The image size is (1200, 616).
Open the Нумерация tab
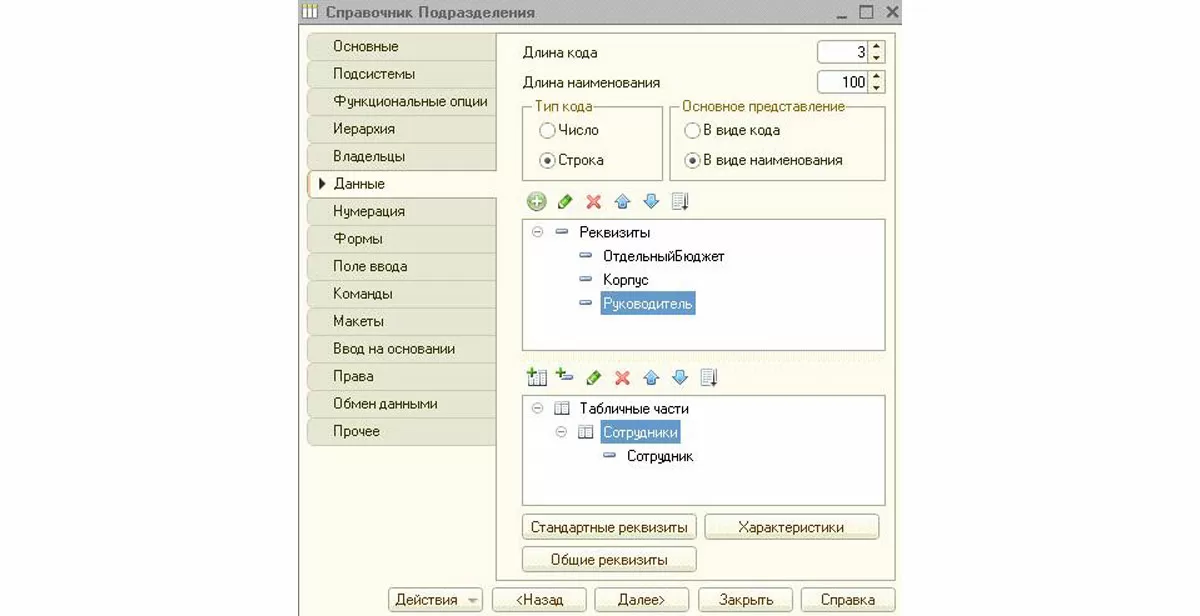pyautogui.click(x=369, y=212)
